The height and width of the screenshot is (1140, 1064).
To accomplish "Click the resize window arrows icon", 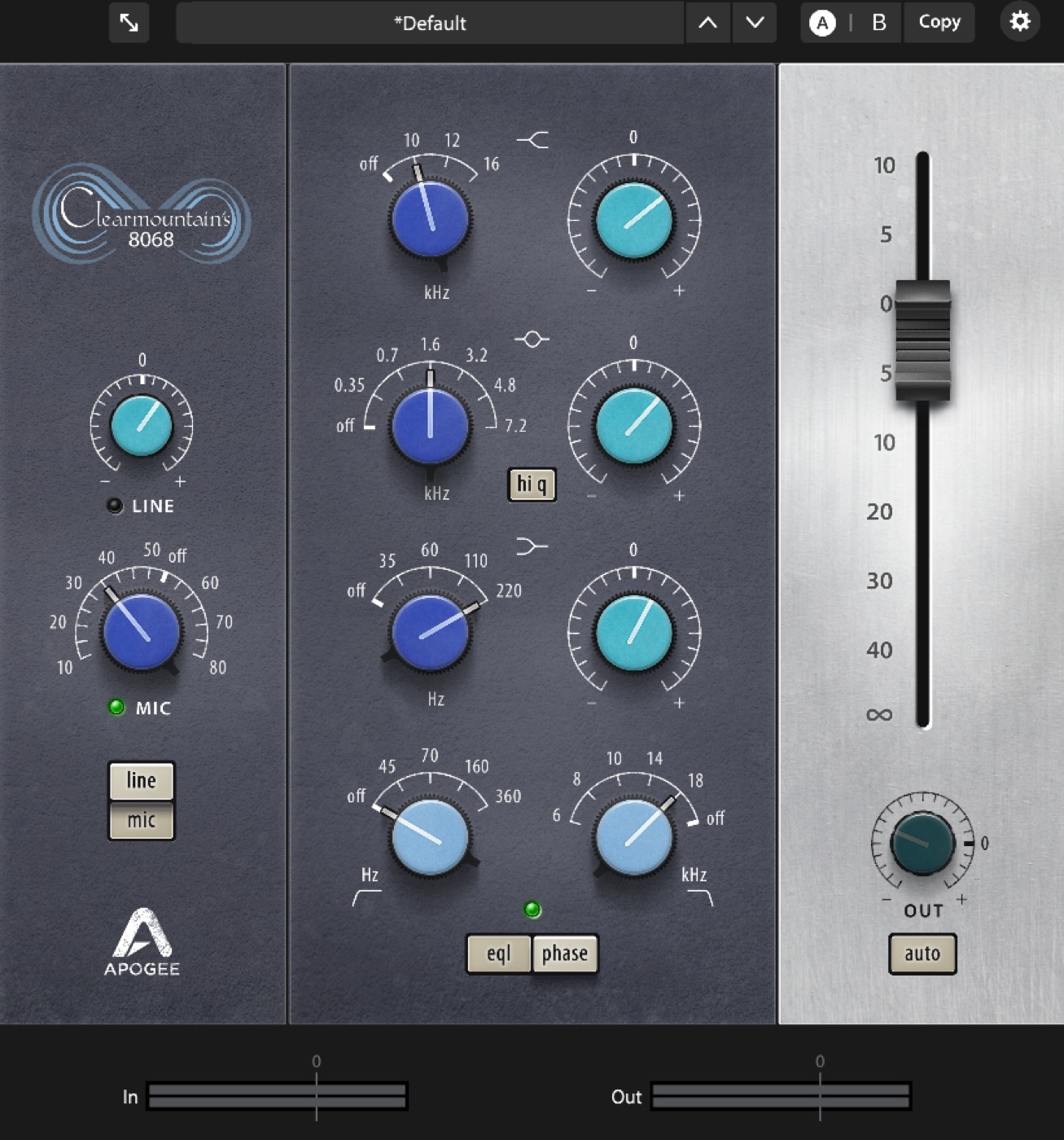I will [x=129, y=23].
